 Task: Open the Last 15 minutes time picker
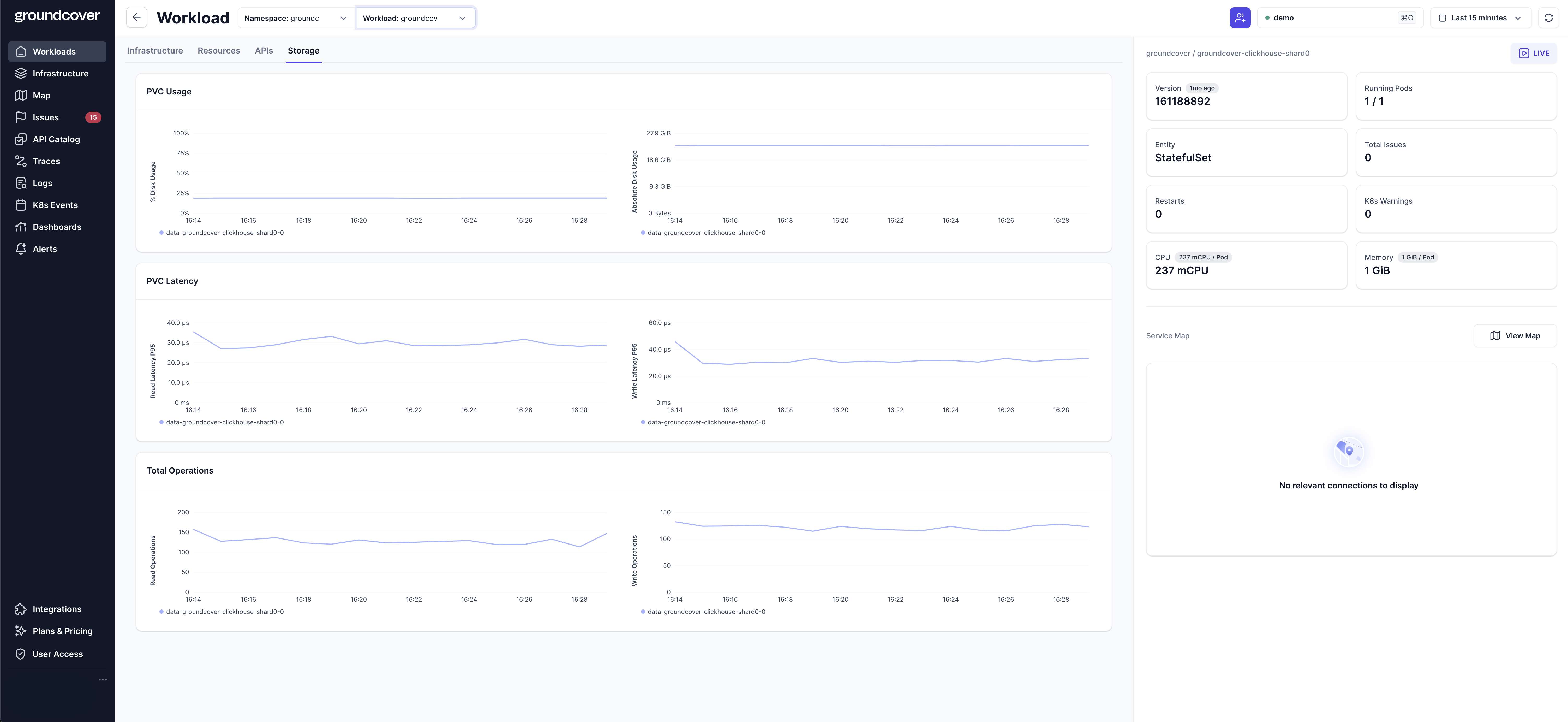1479,18
